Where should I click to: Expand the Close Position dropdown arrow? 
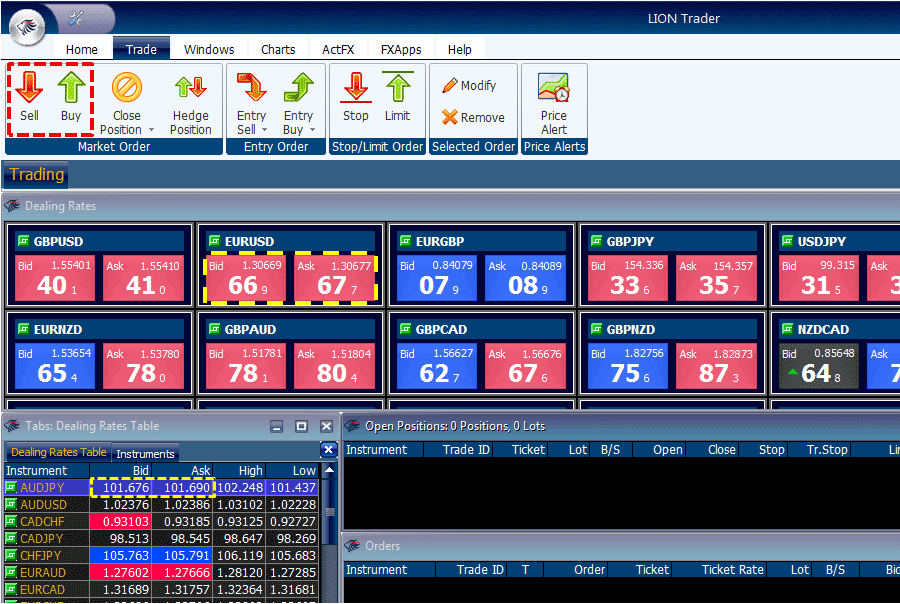(x=152, y=130)
